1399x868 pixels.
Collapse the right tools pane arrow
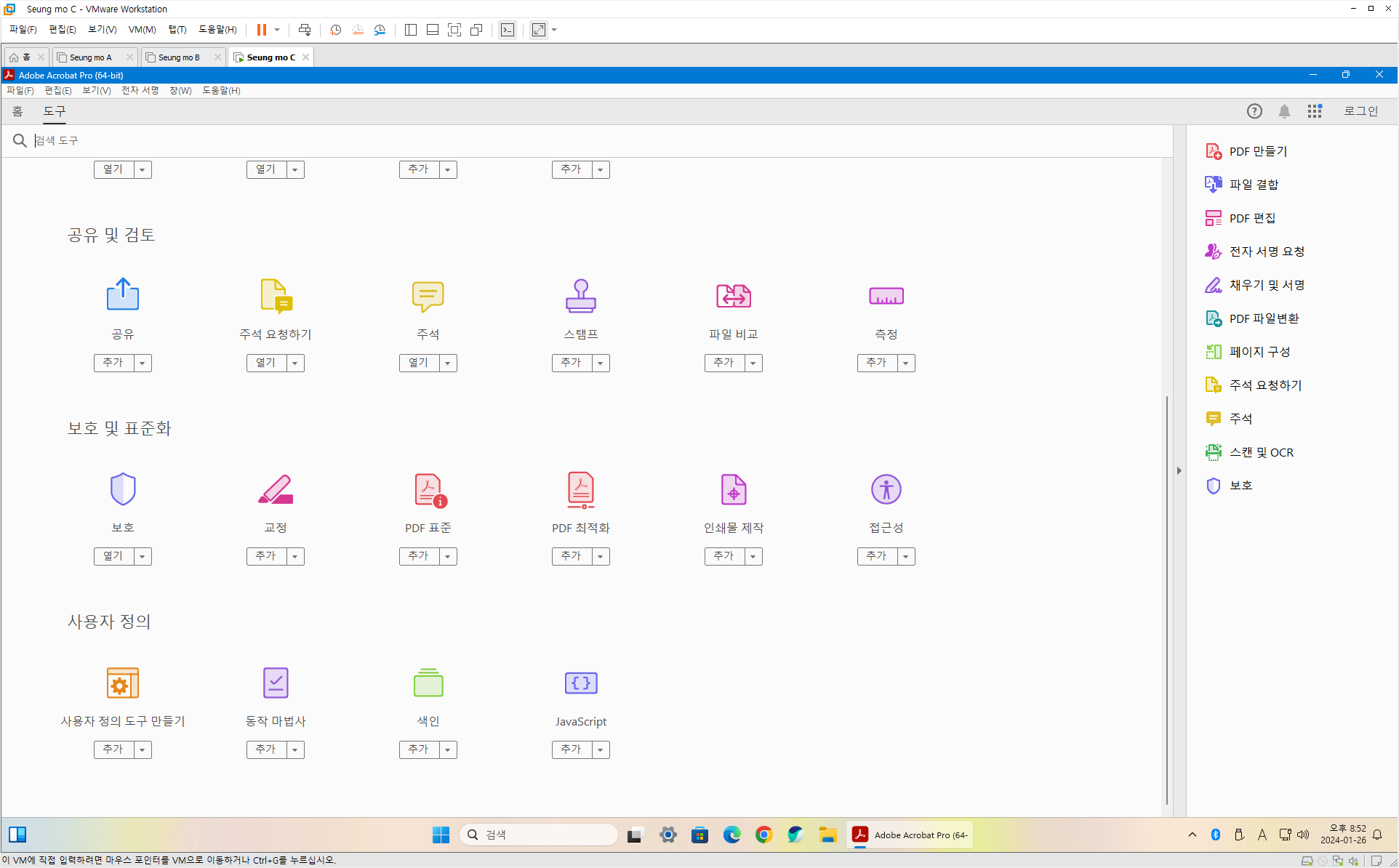click(1179, 470)
